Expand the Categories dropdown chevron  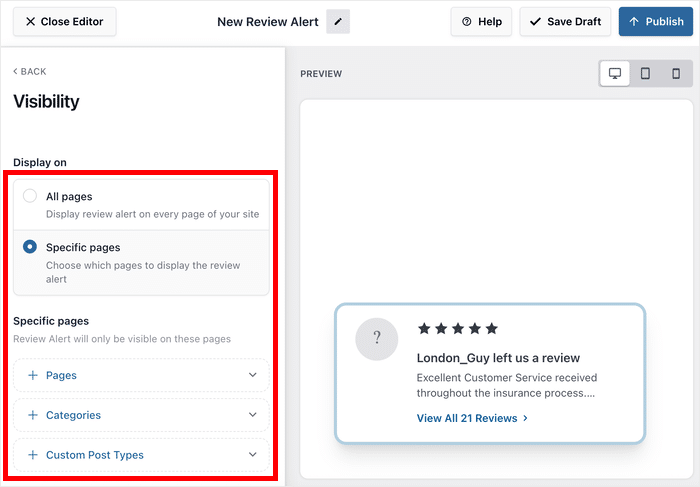pyautogui.click(x=253, y=415)
